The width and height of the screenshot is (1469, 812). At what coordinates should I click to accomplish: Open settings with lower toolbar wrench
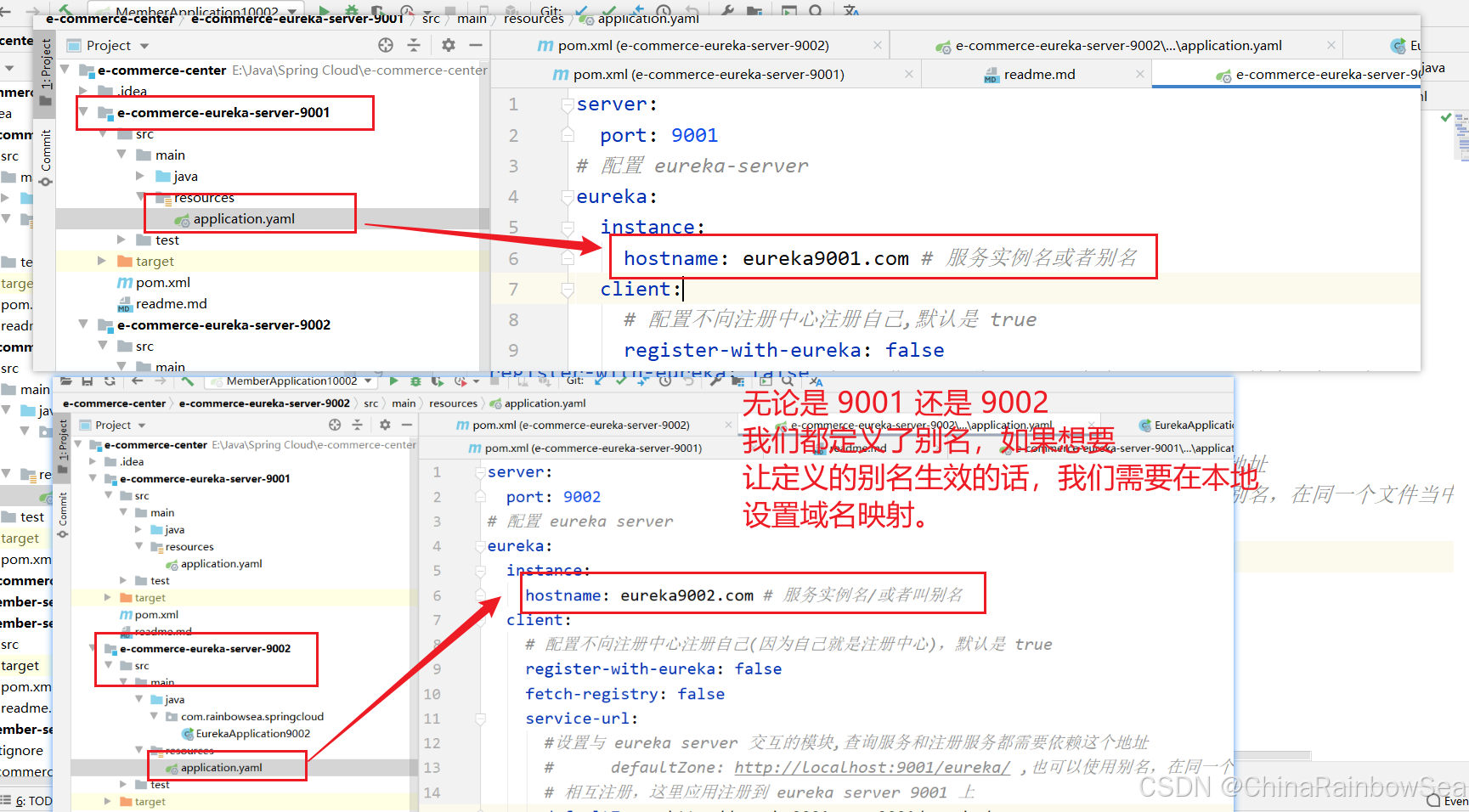(715, 381)
